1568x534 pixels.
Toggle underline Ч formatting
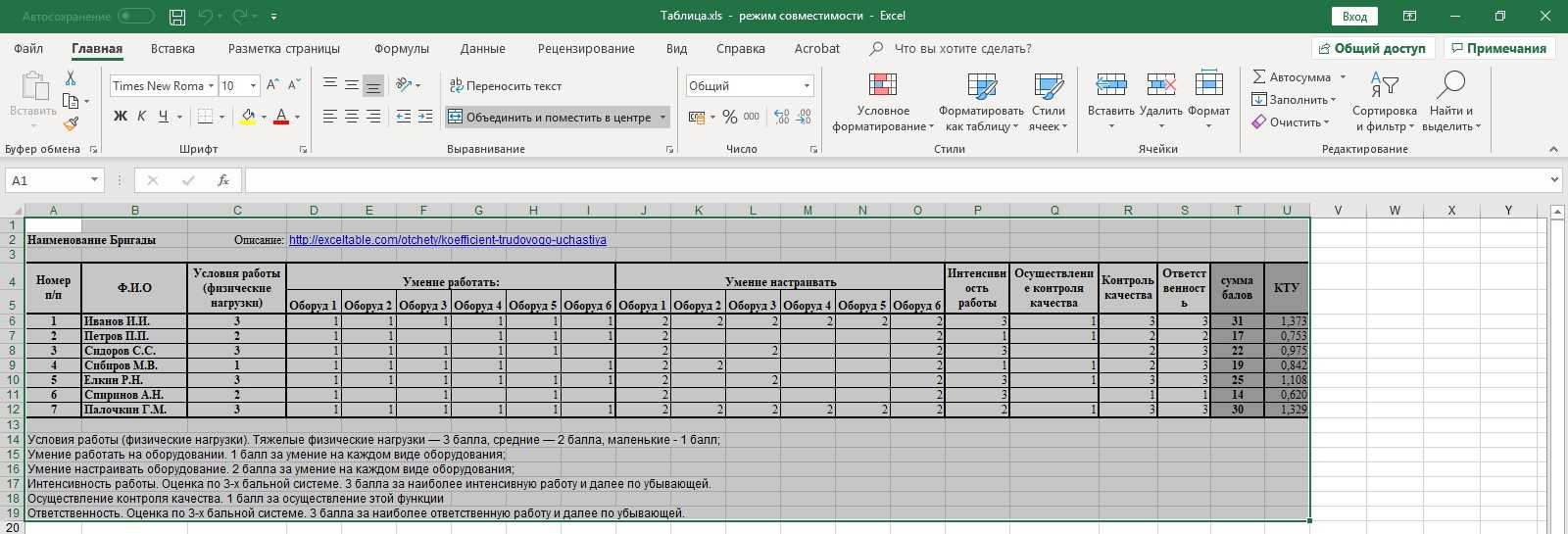click(163, 117)
